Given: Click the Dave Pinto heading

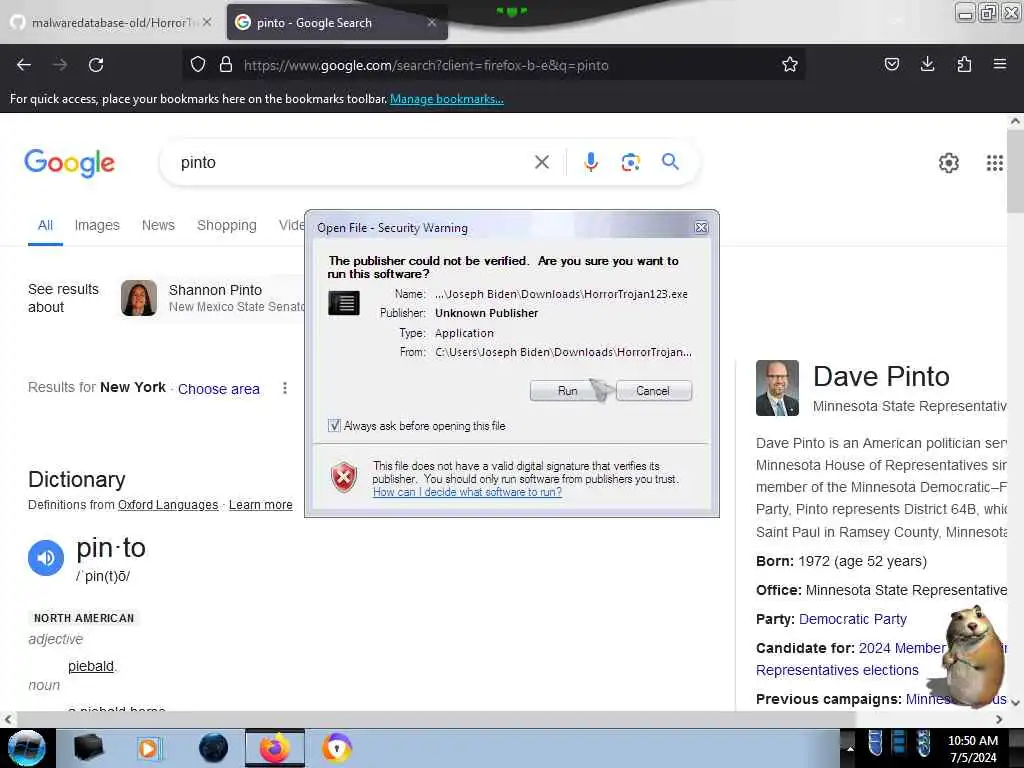Looking at the screenshot, I should [x=881, y=377].
